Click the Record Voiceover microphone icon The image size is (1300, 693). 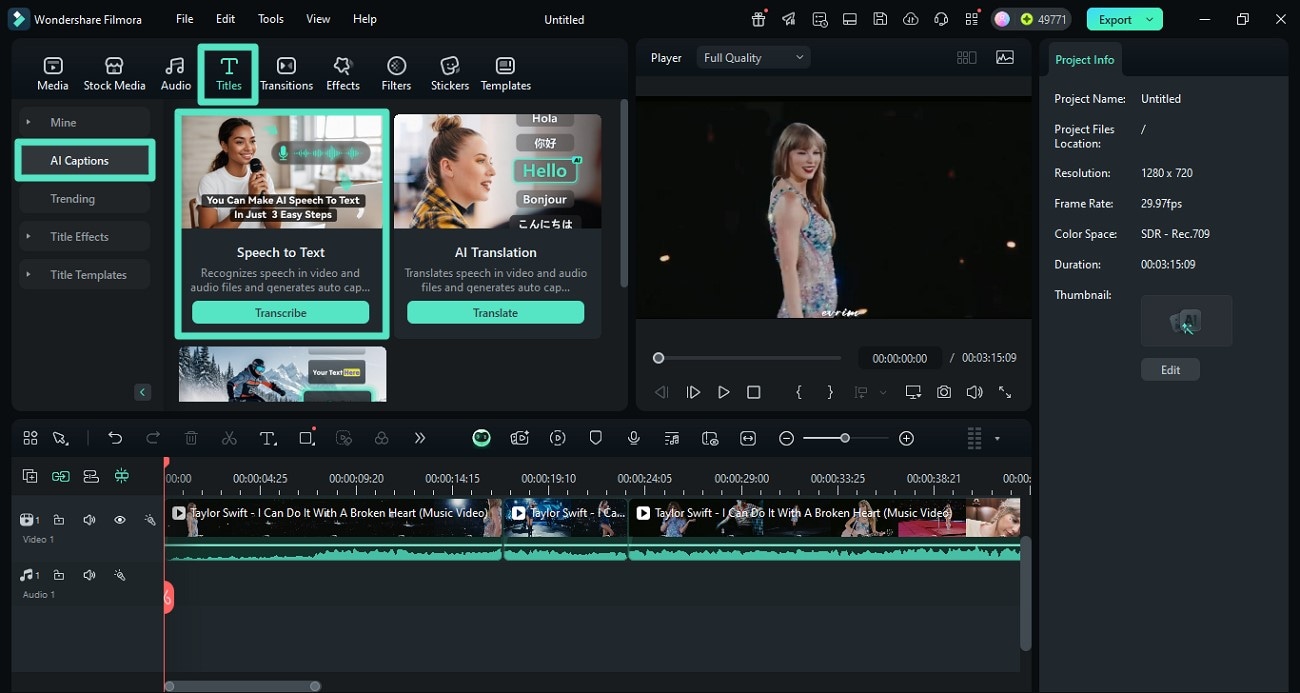coord(634,438)
